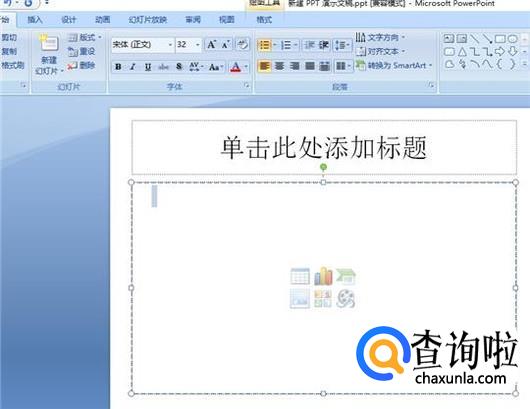Click the increase font size icon
This screenshot has width=530, height=409.
coord(212,45)
